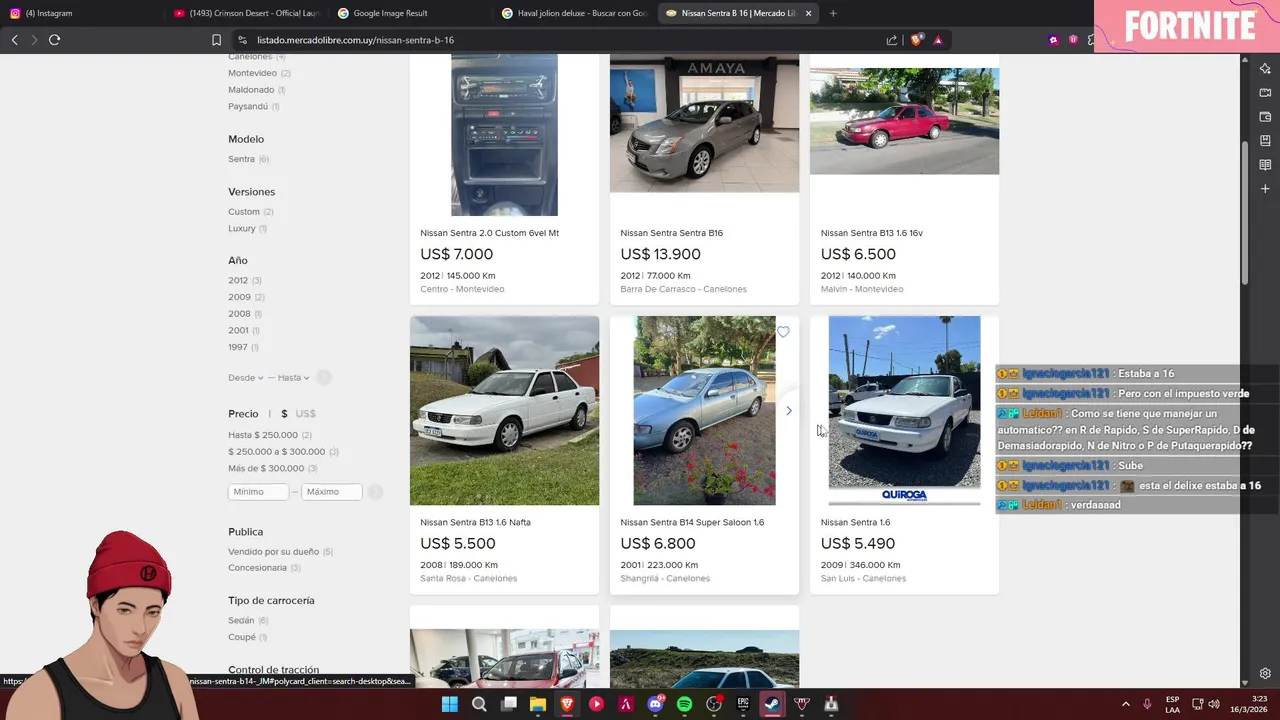This screenshot has height=720, width=1280.
Task: Show next photo of Sentra B14 listing
Action: (788, 410)
